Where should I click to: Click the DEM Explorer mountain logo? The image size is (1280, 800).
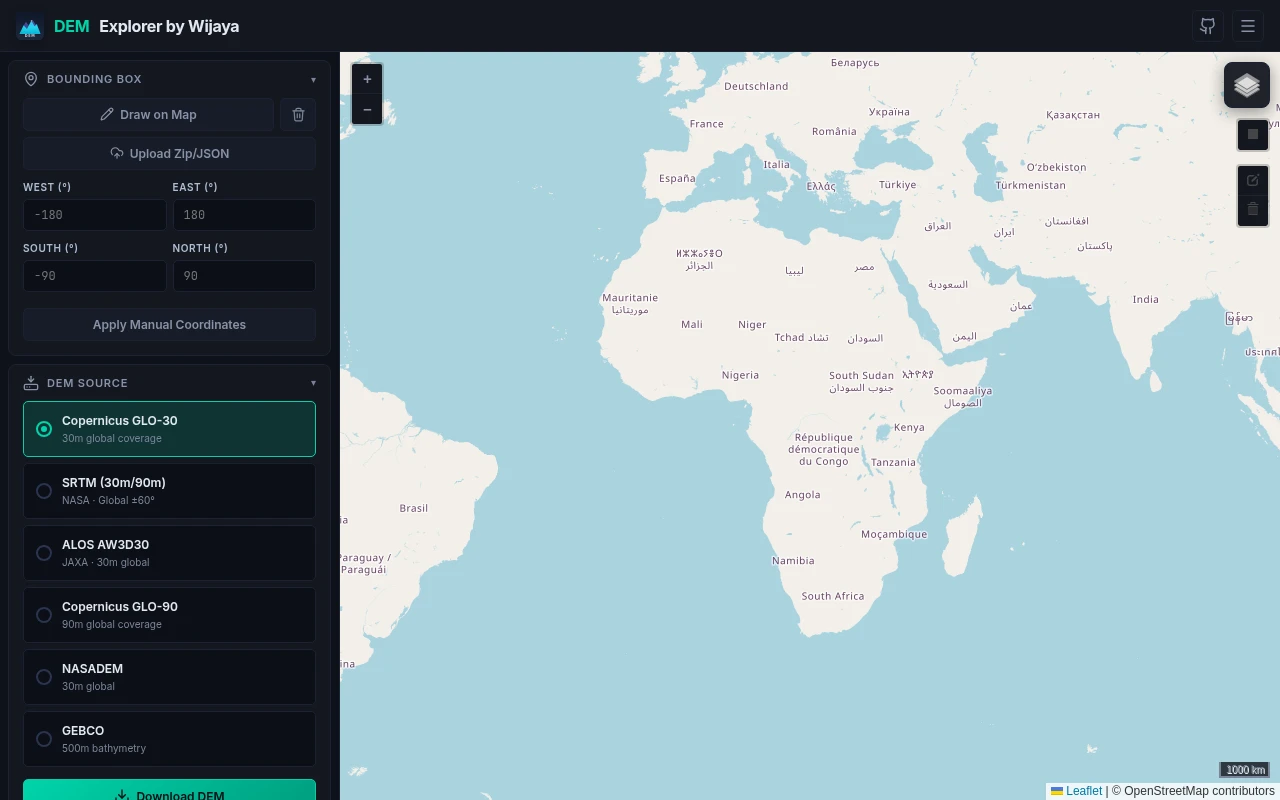click(30, 26)
